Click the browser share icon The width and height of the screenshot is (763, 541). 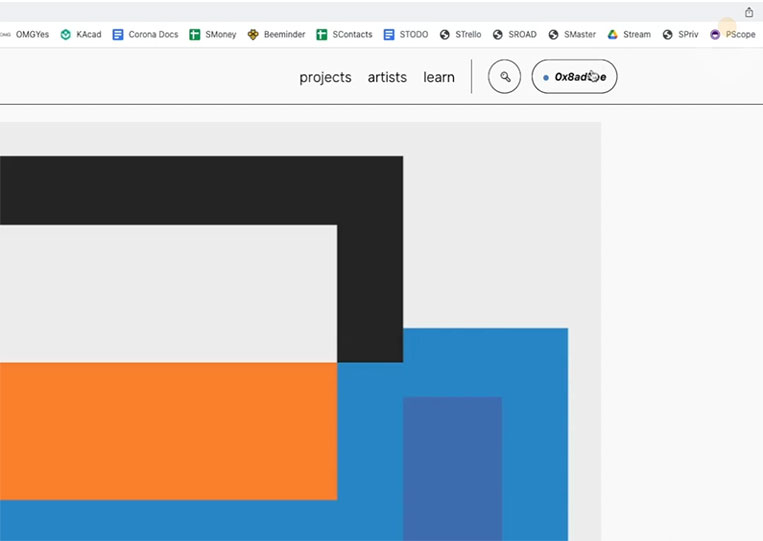coord(749,12)
